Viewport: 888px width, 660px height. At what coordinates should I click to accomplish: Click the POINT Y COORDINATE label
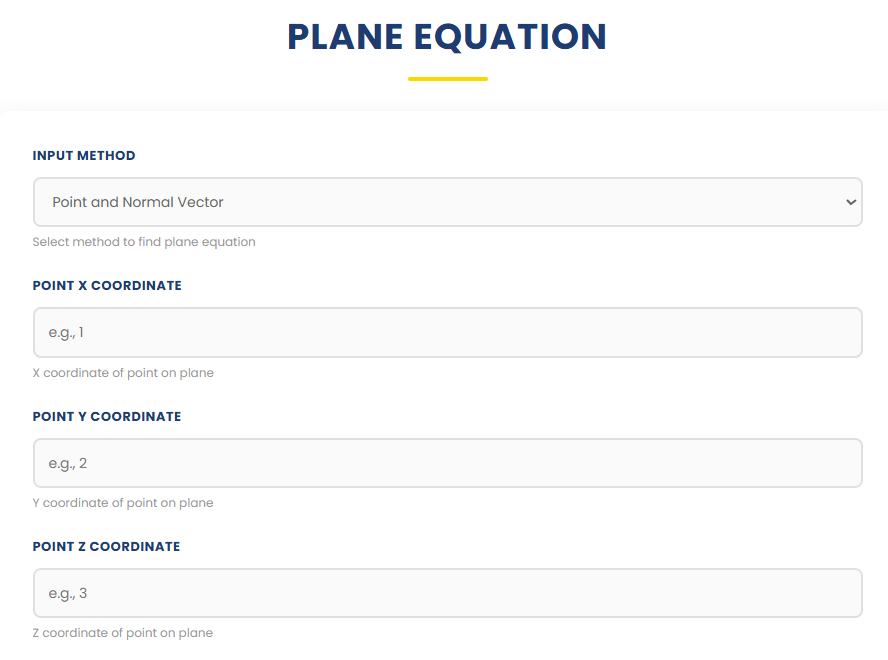106,416
